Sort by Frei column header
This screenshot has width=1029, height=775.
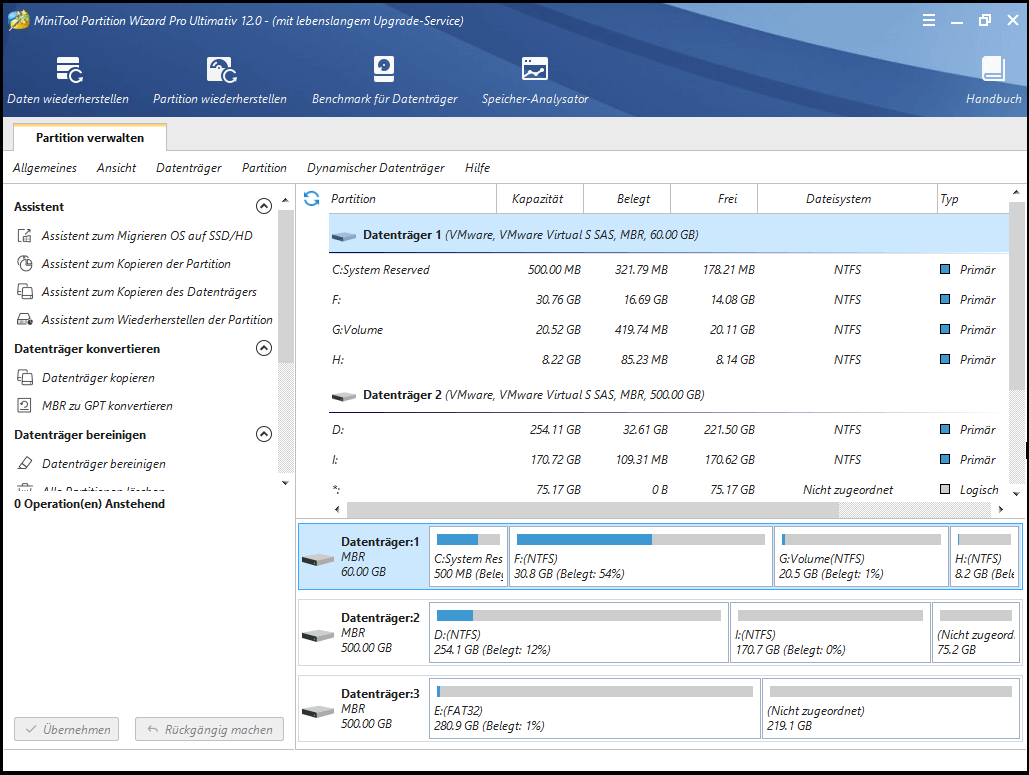pos(714,199)
